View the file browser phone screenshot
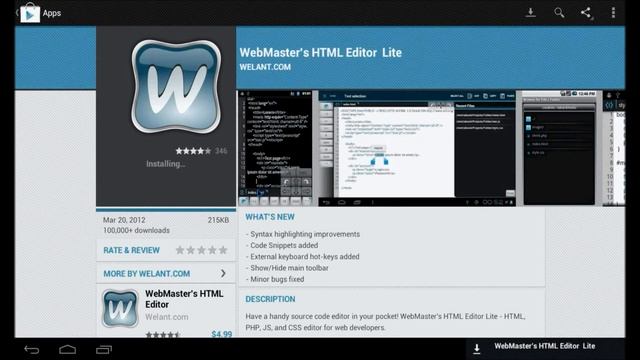Image resolution: width=640 pixels, height=360 pixels. coord(559,148)
